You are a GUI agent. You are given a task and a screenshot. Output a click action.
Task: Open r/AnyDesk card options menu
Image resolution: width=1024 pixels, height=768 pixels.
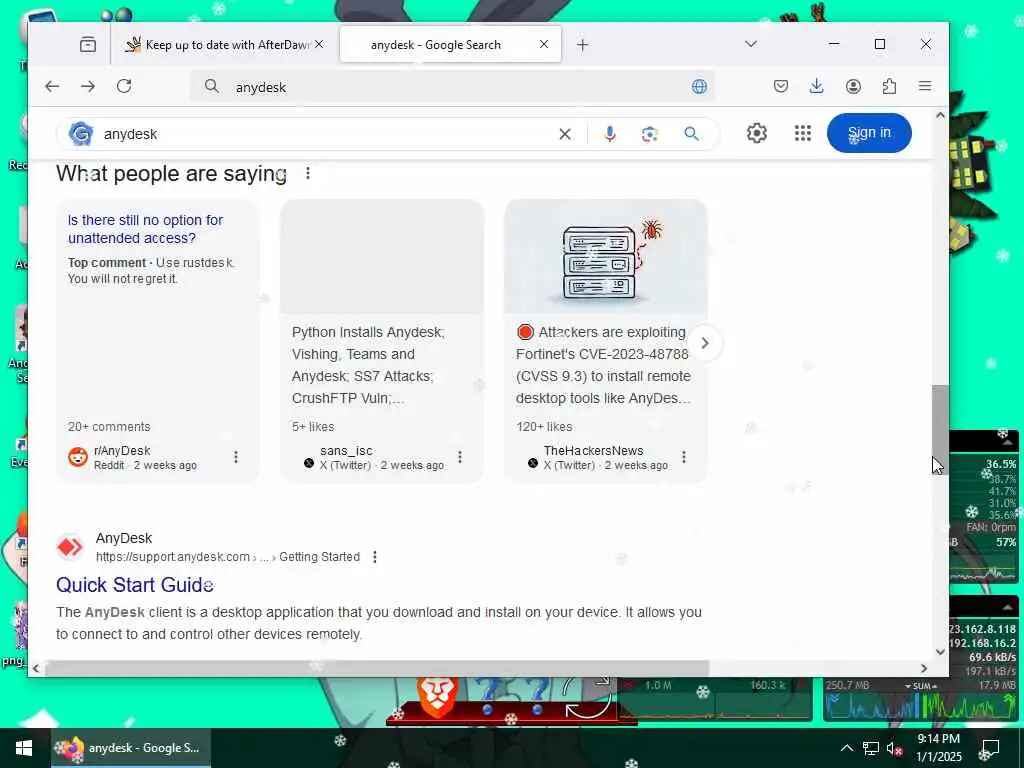(236, 457)
